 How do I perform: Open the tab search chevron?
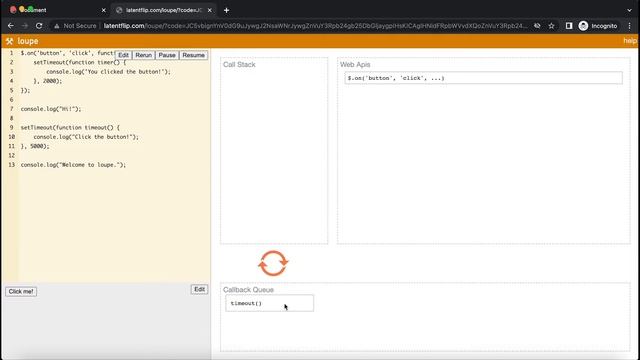(x=629, y=10)
